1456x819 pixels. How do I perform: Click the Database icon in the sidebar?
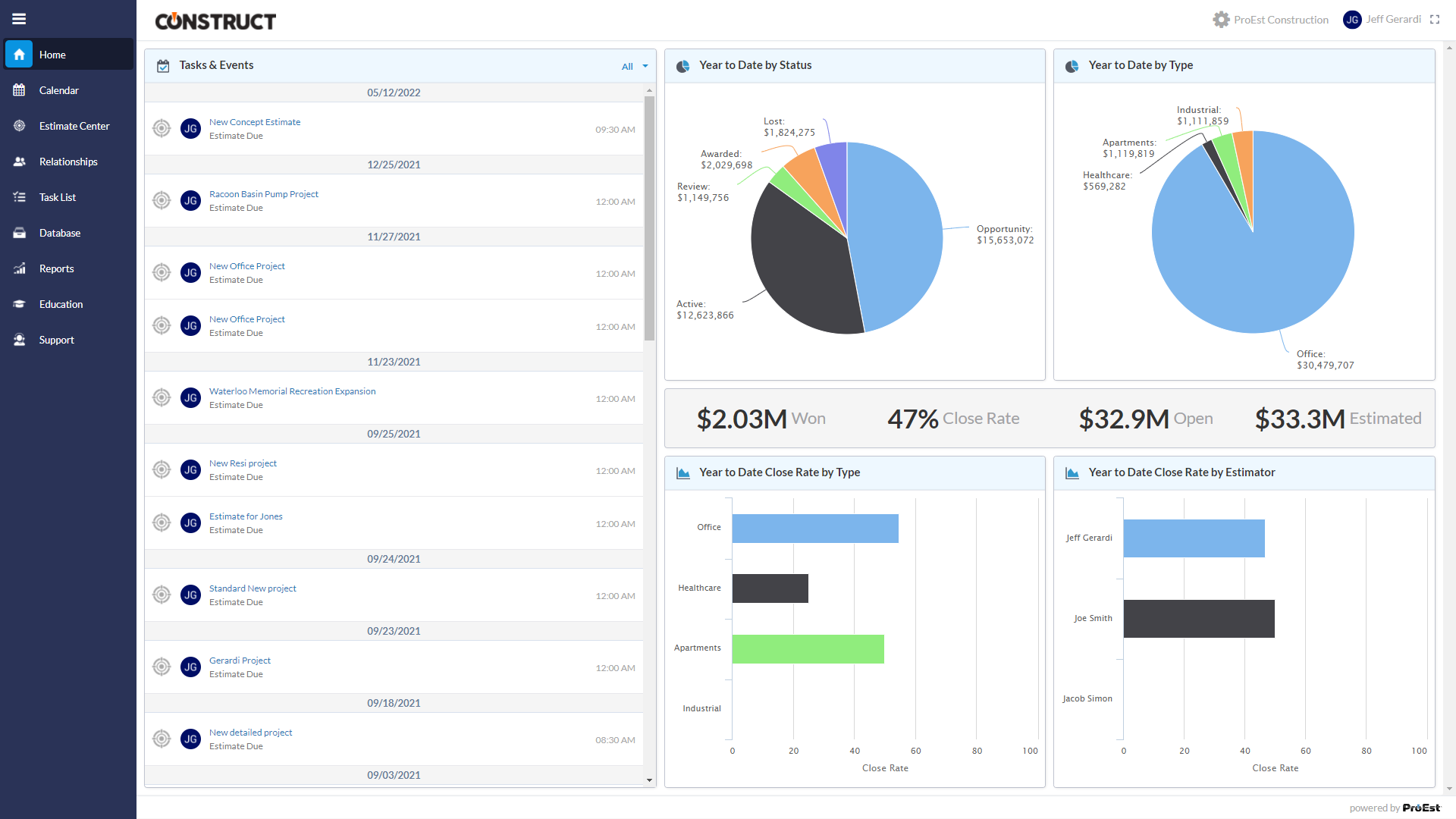pyautogui.click(x=19, y=233)
